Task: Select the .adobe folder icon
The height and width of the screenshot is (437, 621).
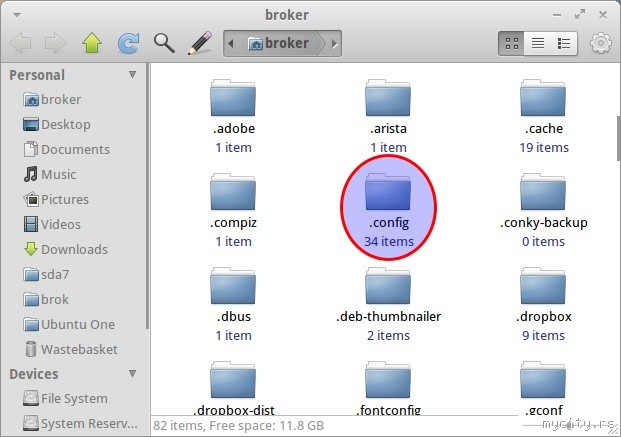Action: (x=233, y=98)
